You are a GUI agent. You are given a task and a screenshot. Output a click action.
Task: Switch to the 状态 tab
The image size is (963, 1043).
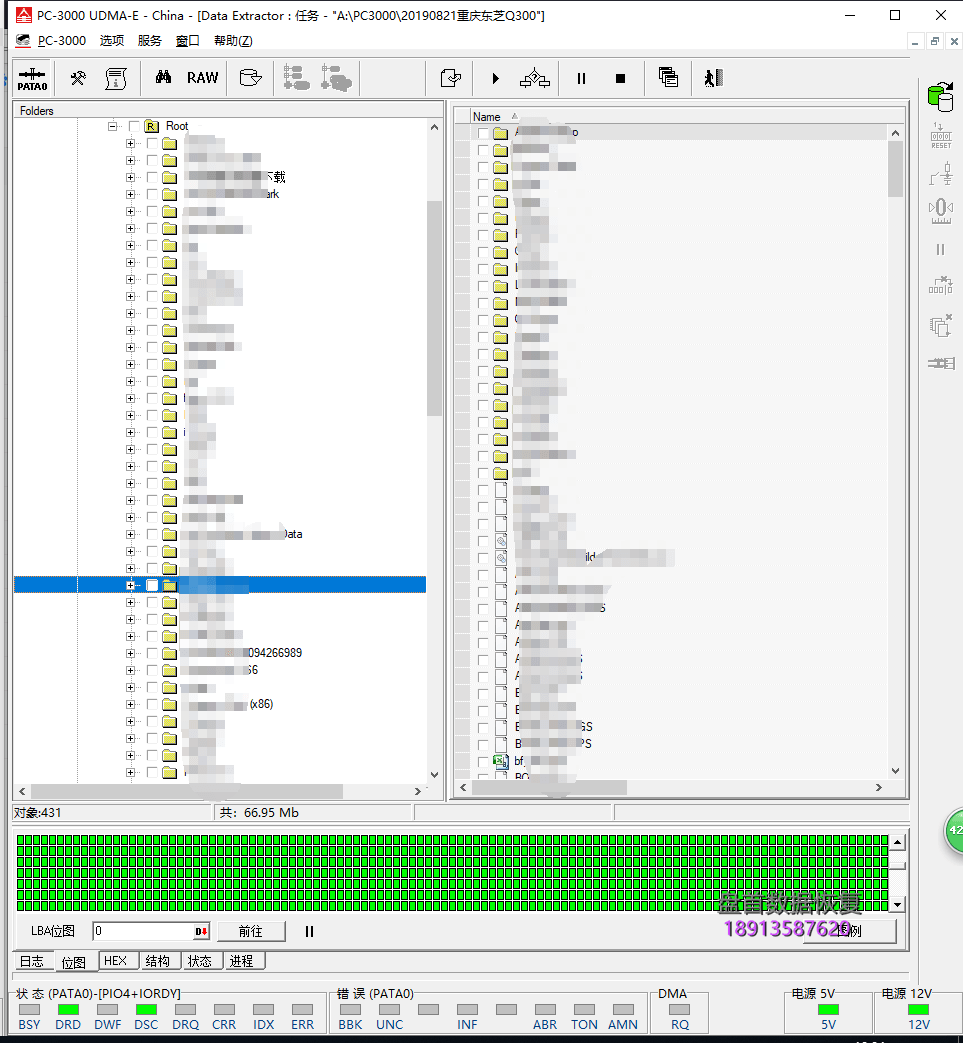200,961
